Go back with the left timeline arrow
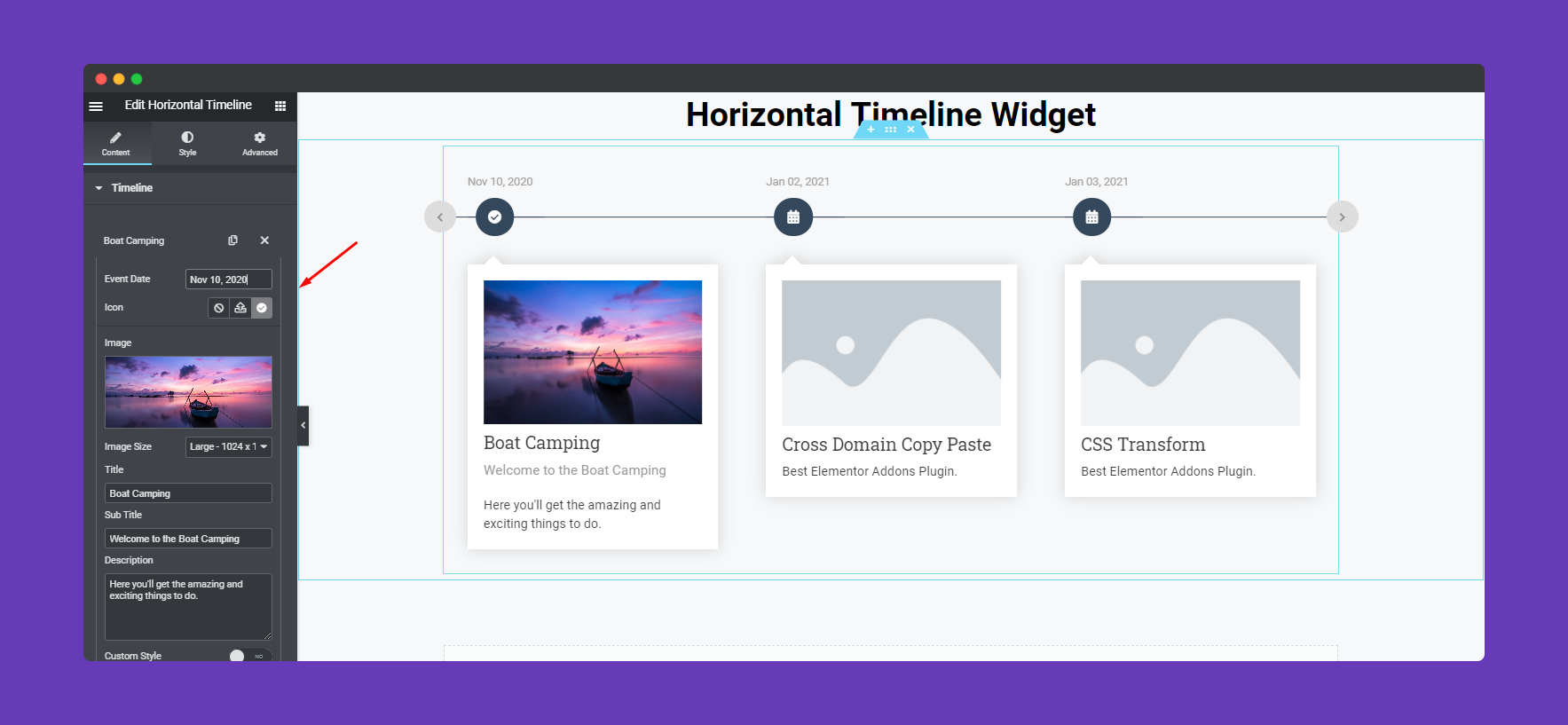This screenshot has height=725, width=1568. click(x=440, y=217)
